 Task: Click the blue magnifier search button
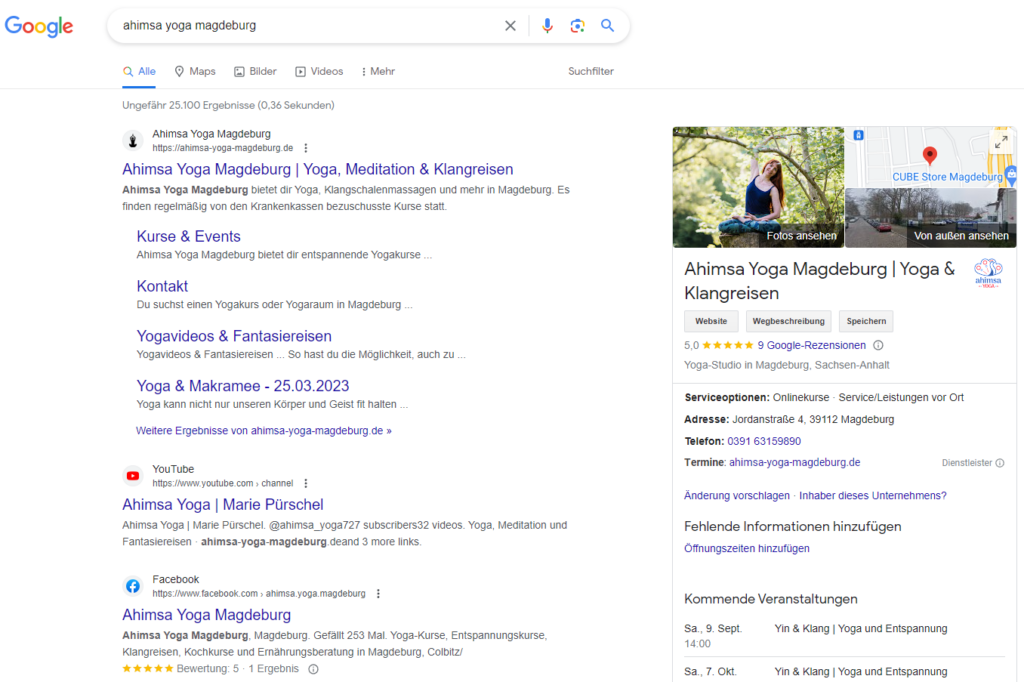click(607, 25)
